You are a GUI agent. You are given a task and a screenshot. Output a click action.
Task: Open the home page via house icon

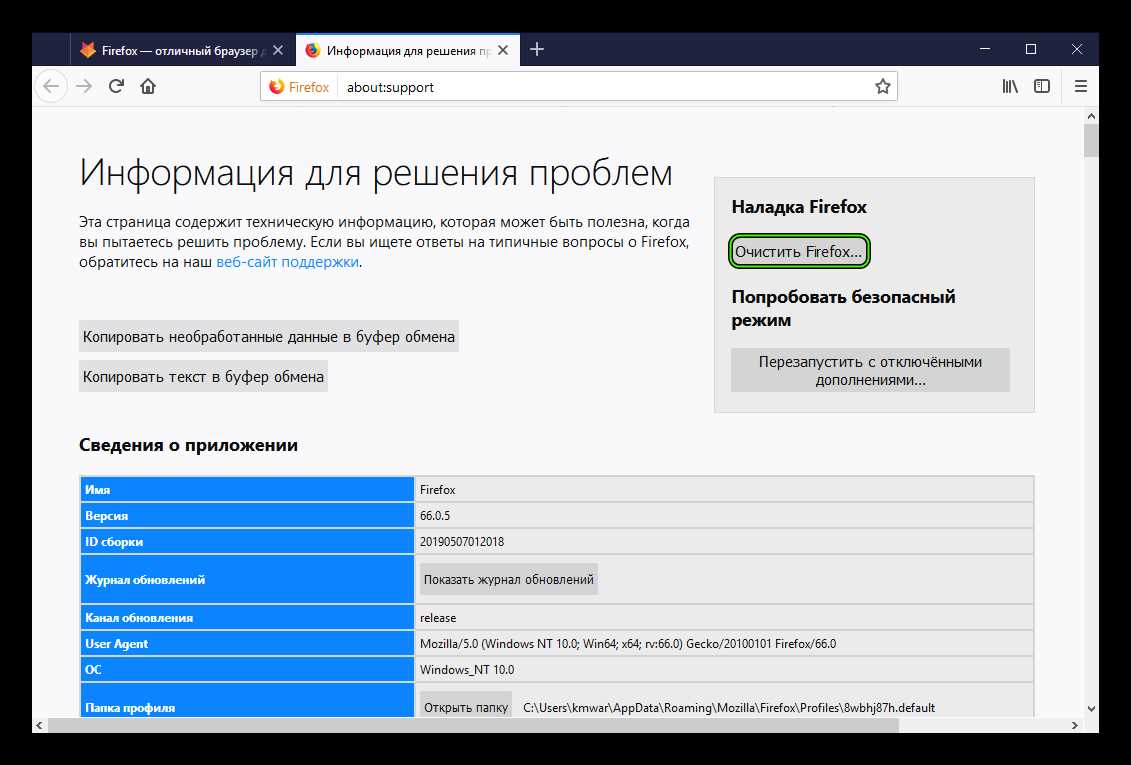tap(148, 87)
